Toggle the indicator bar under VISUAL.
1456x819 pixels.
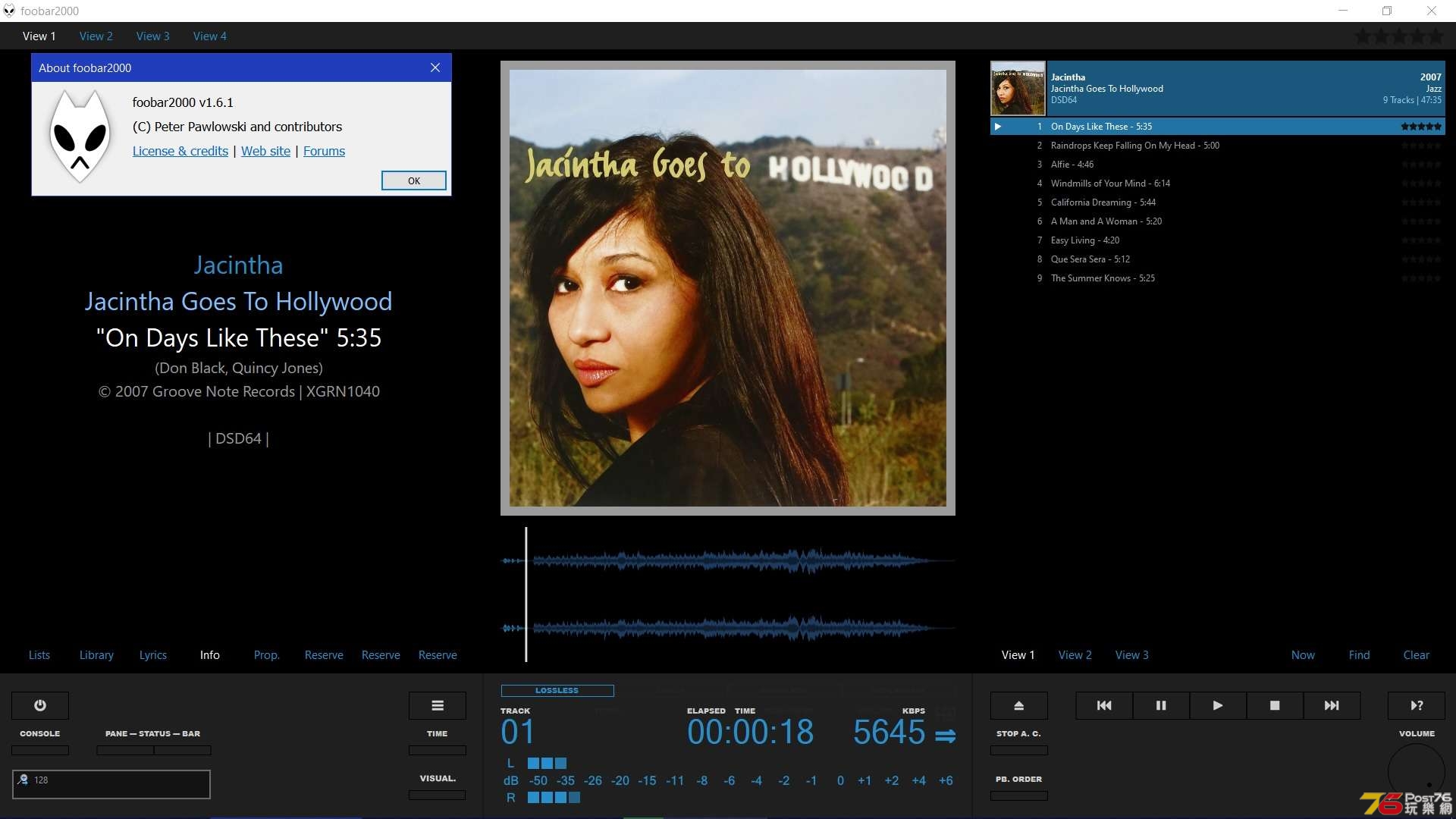(x=438, y=795)
